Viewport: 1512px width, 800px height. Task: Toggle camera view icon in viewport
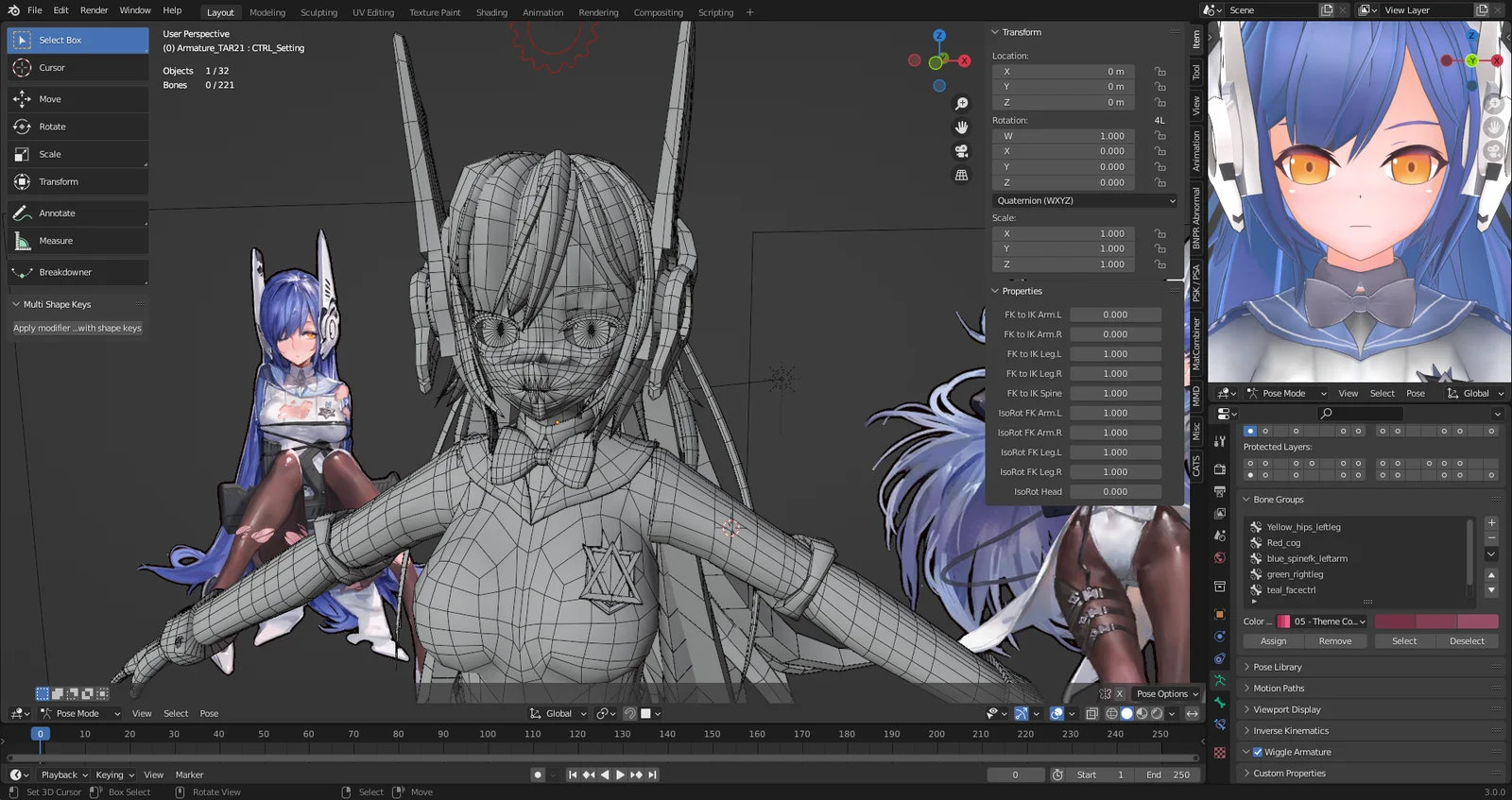coord(961,151)
